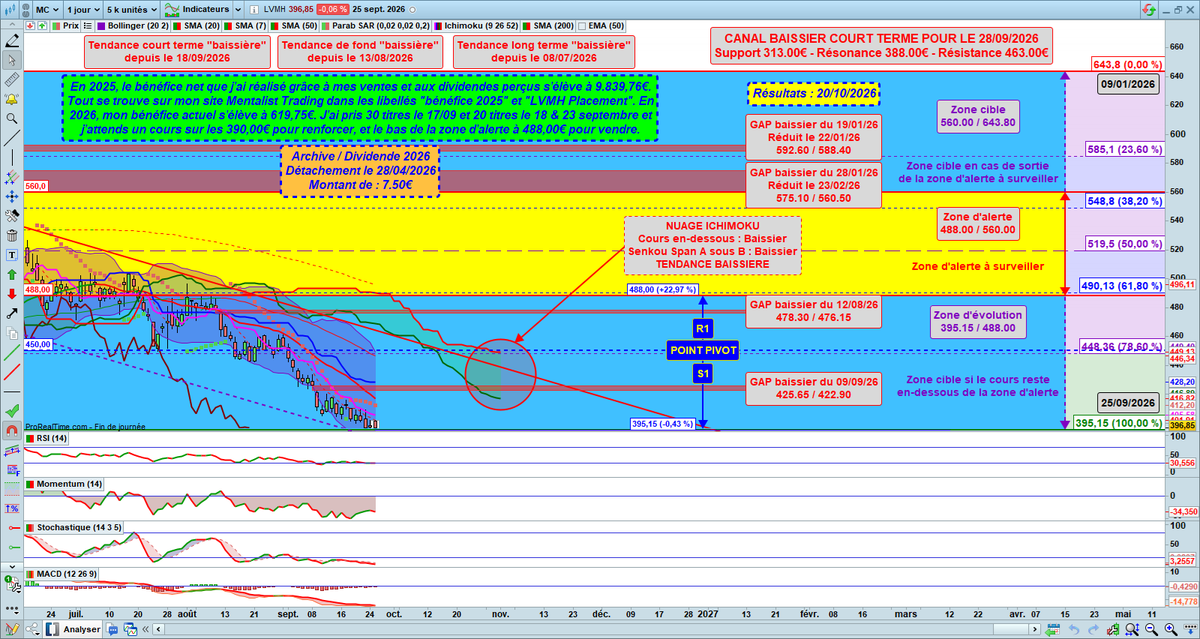Open the Momentum (14) panel label
This screenshot has height=639, width=1200.
[x=65, y=484]
